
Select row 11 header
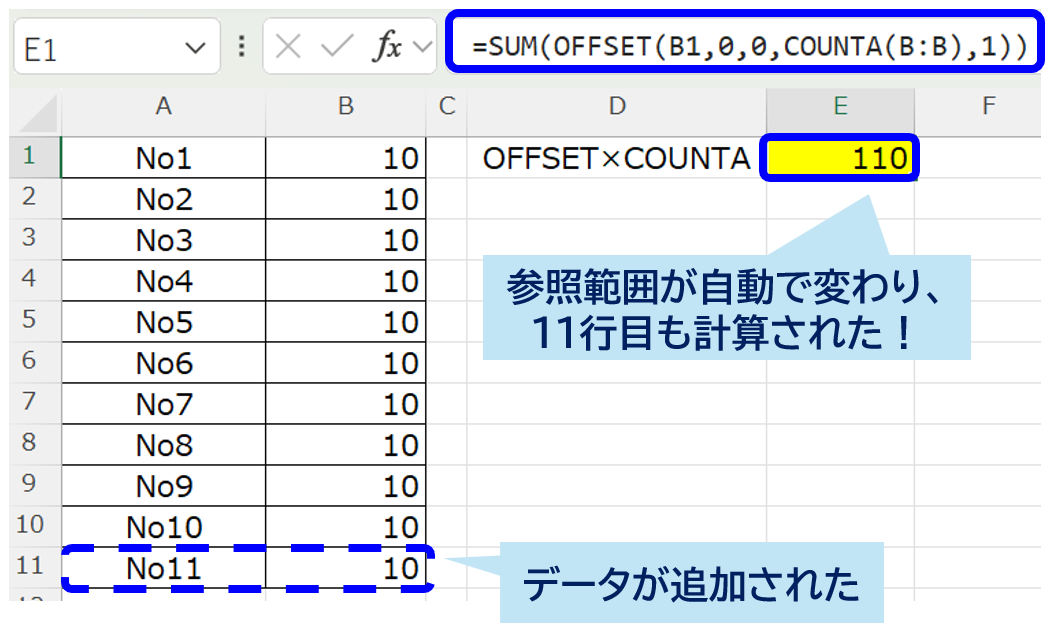tap(30, 567)
